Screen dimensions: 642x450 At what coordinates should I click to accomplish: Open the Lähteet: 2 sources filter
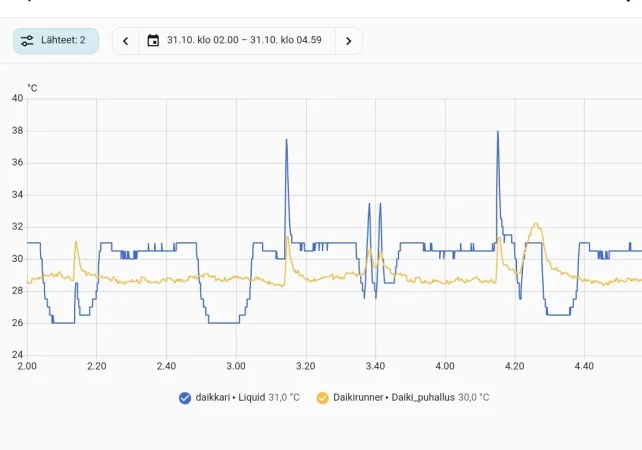pos(56,41)
